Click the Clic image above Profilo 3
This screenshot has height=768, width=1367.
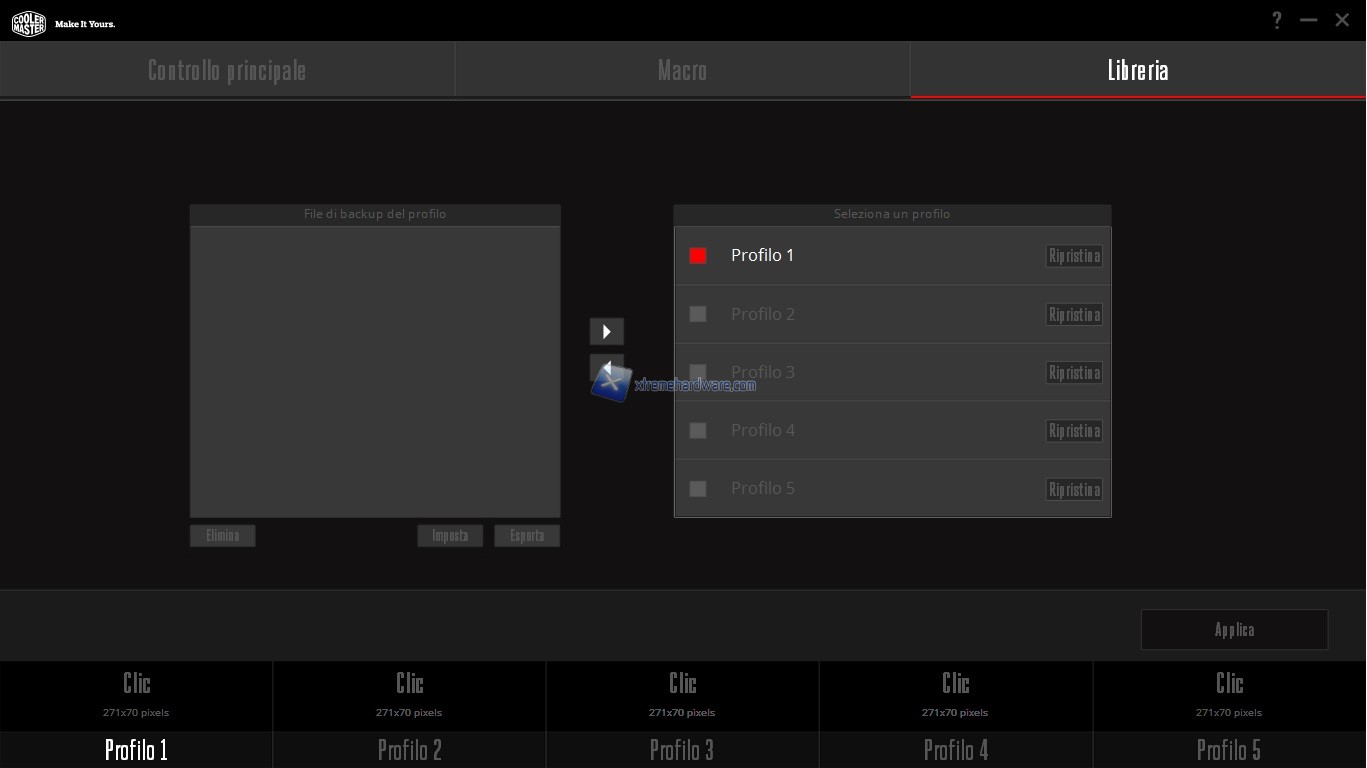[682, 695]
